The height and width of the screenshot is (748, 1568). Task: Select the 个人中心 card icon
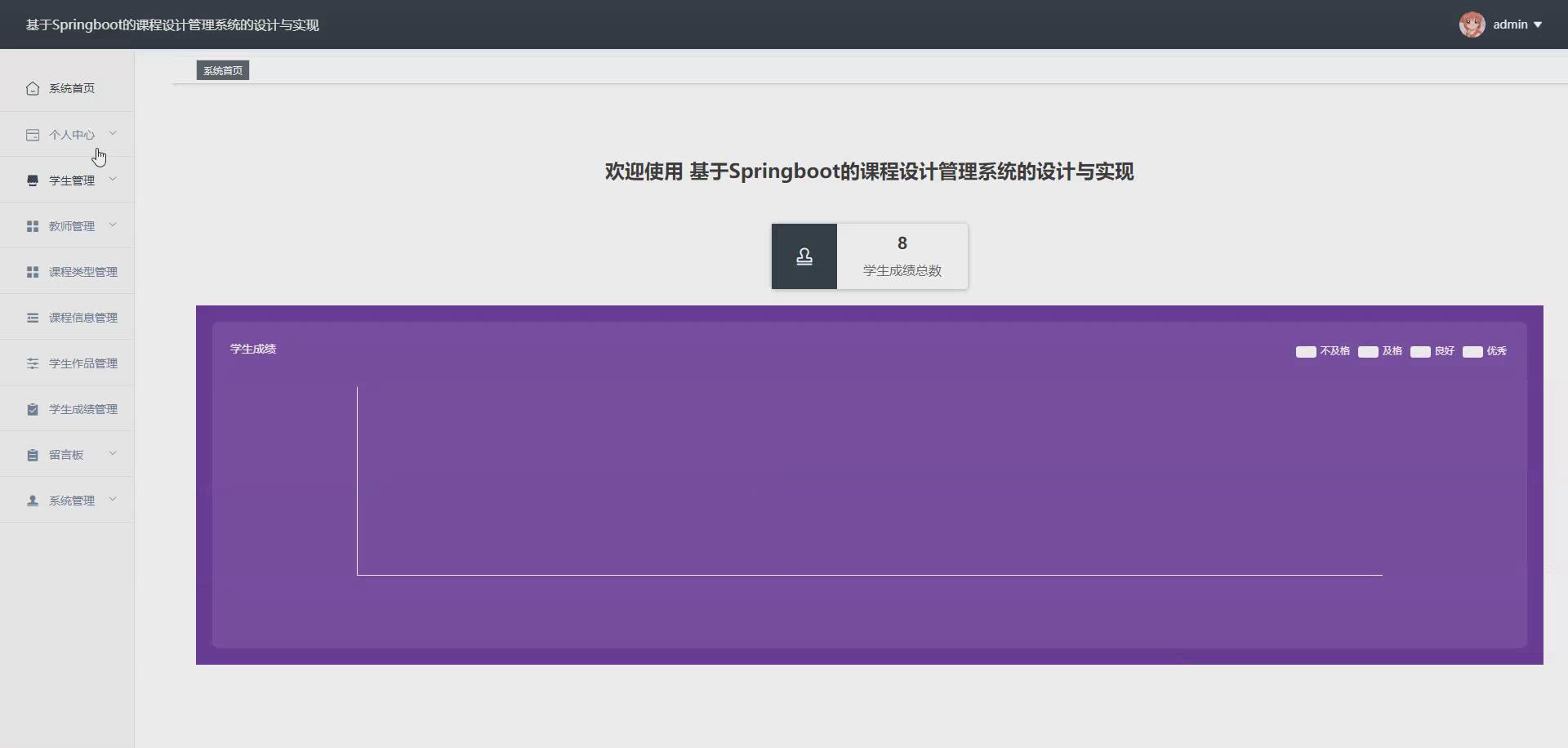33,134
